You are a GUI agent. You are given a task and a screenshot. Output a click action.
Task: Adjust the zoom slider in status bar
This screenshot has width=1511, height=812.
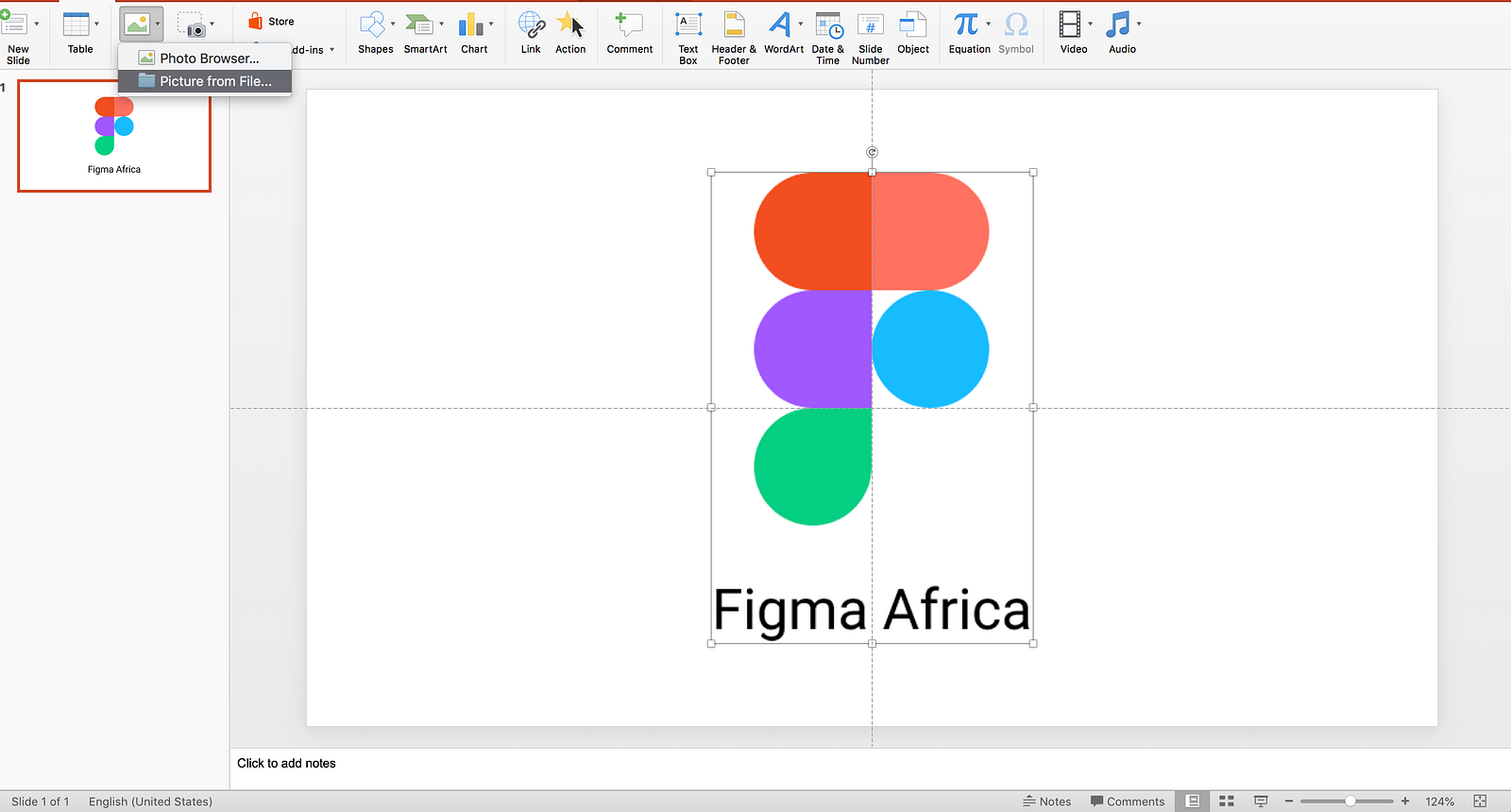coord(1350,801)
